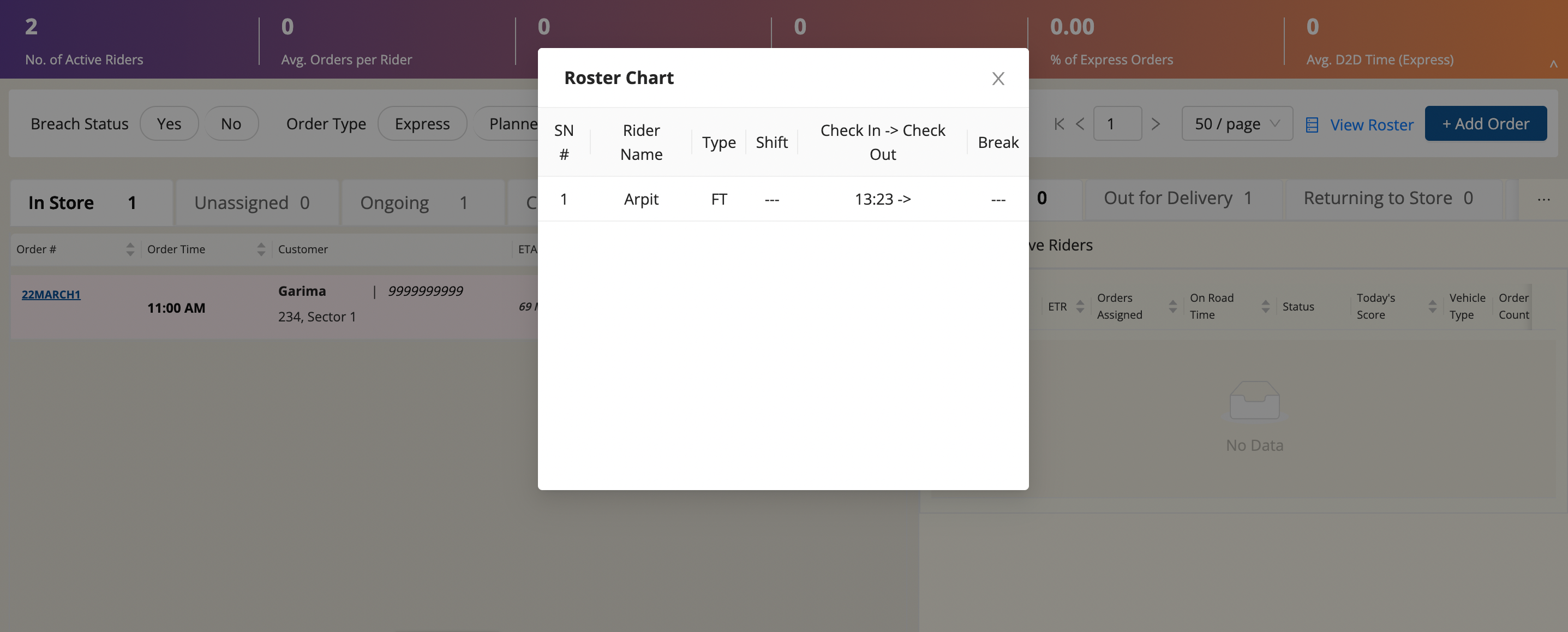Image resolution: width=1568 pixels, height=632 pixels.
Task: Sort by Orders Assigned arrows
Action: [x=1172, y=306]
